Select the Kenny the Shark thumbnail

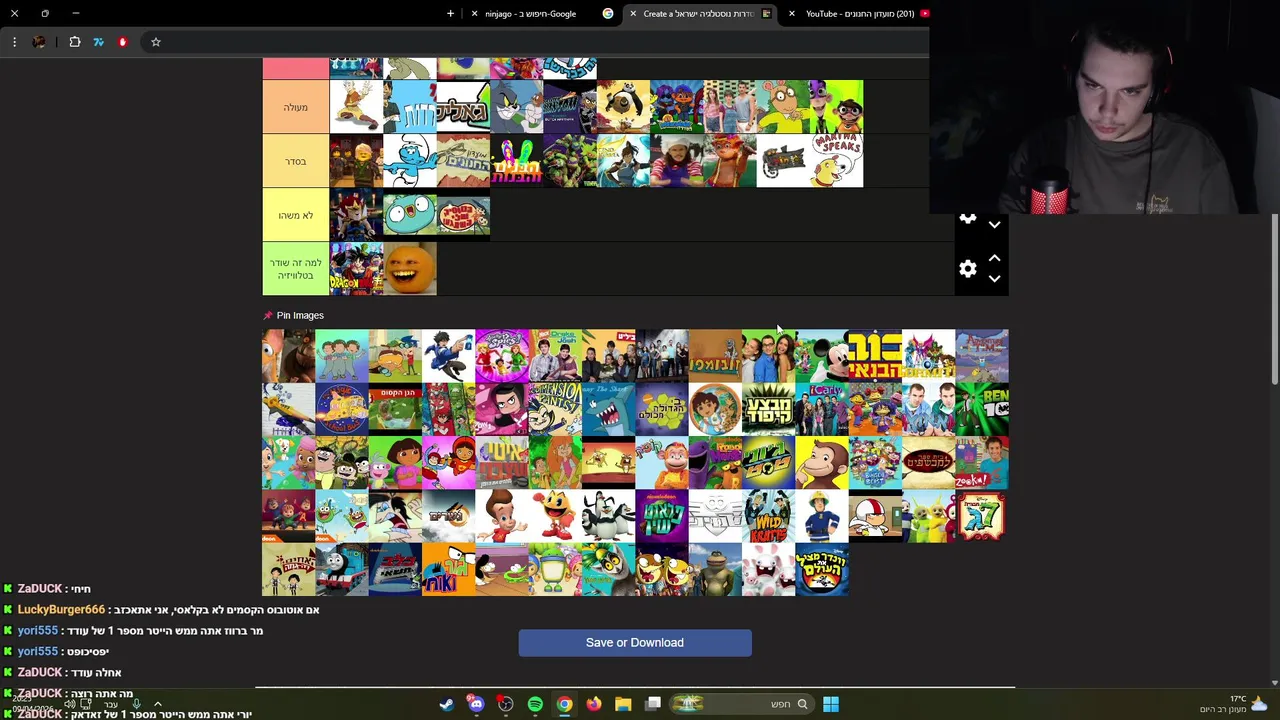[x=608, y=410]
